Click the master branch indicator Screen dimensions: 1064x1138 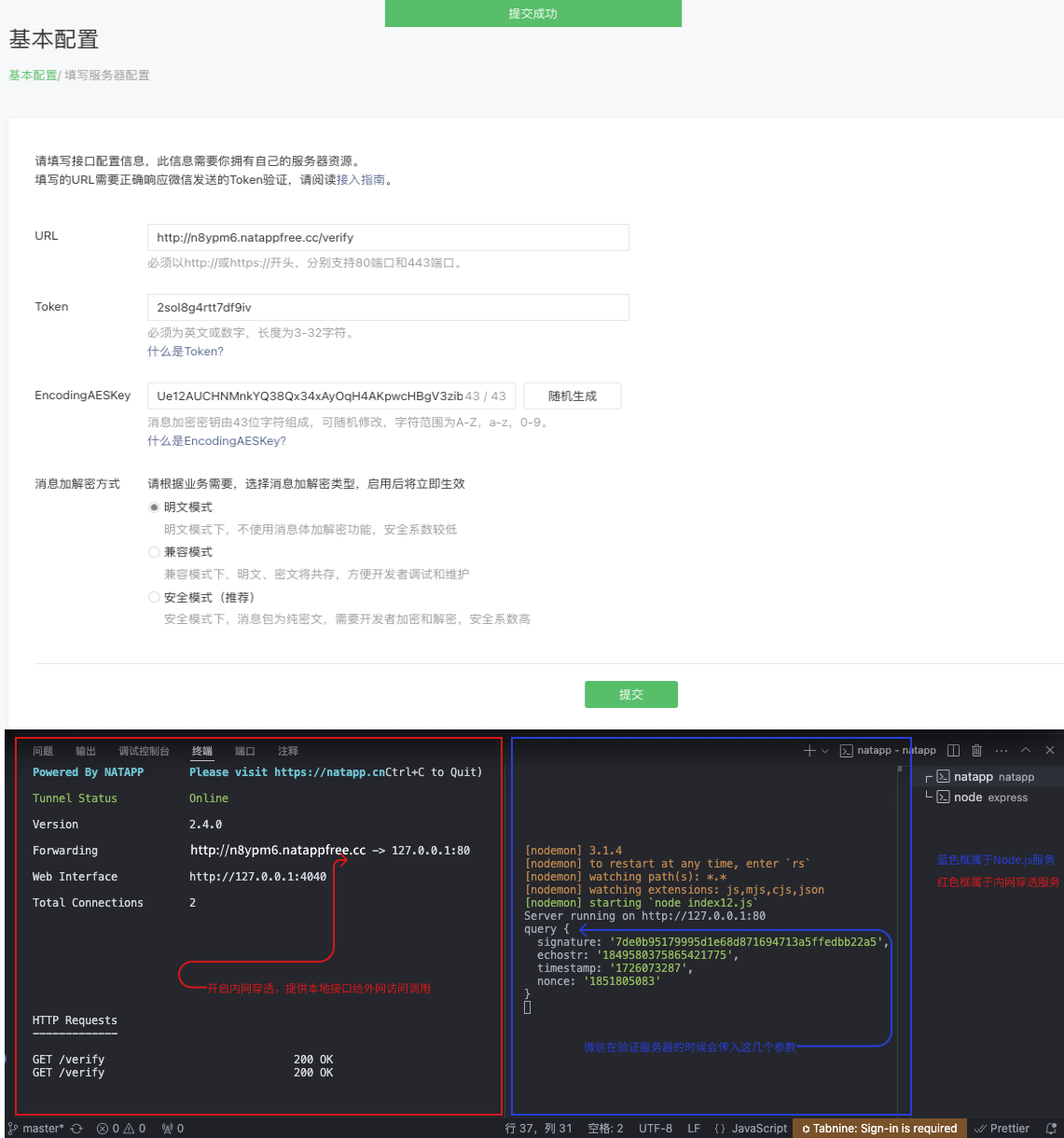[x=35, y=1129]
